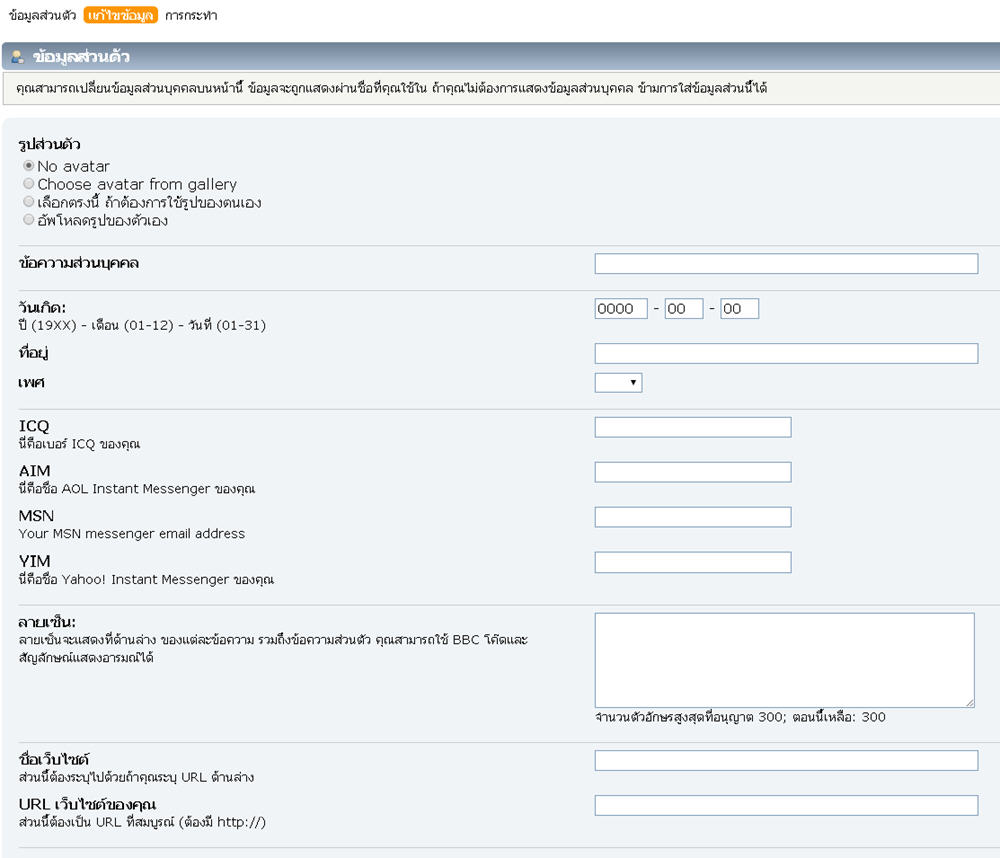Click the website URL input field

786,805
